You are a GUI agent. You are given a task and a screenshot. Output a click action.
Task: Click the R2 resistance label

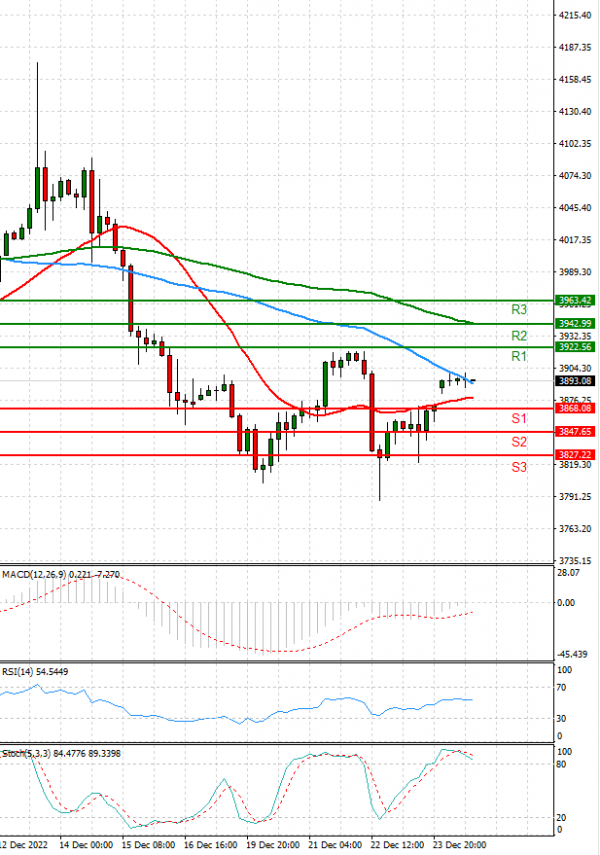[519, 335]
